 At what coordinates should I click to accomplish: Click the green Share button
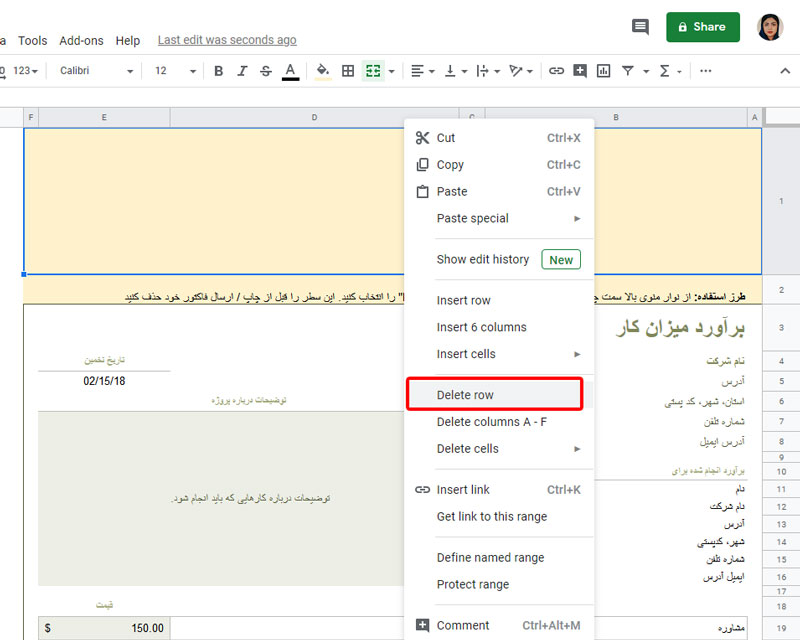[x=702, y=27]
